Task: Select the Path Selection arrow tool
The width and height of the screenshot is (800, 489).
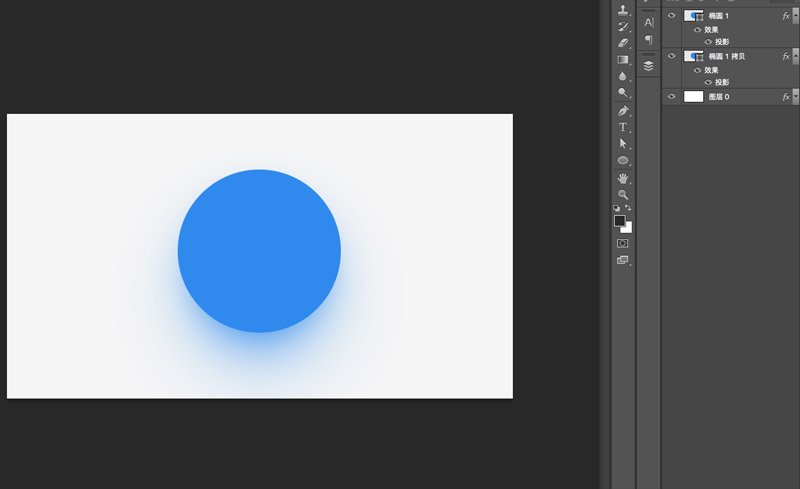Action: 622,143
